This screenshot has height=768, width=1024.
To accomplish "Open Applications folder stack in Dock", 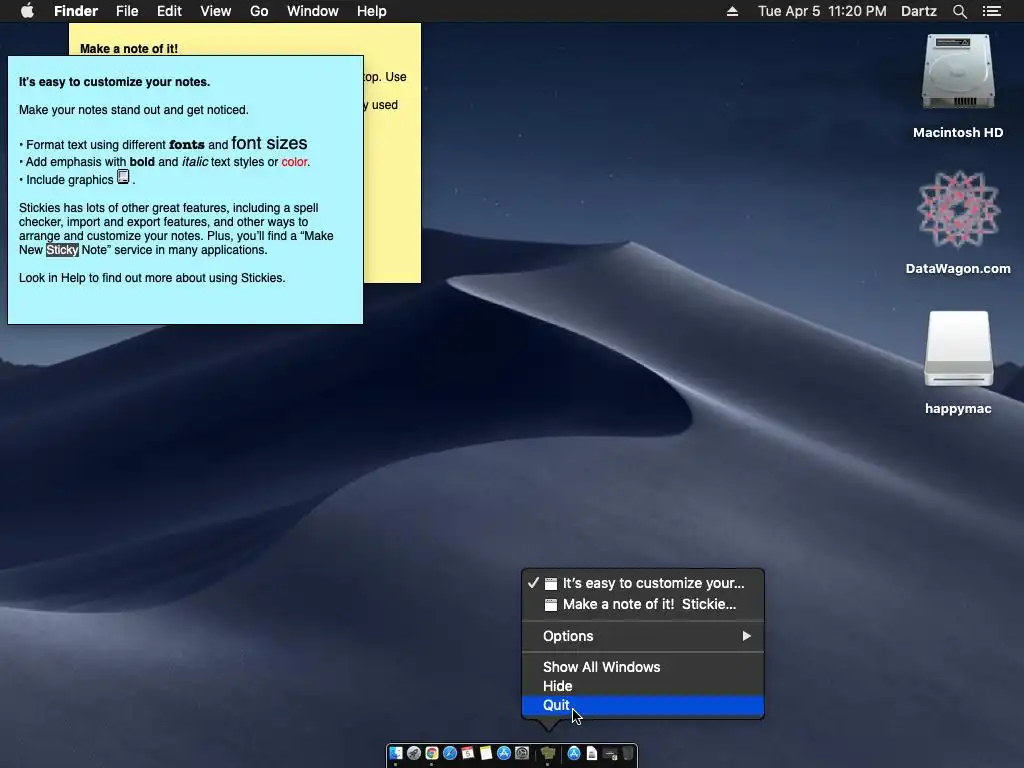I will [x=574, y=754].
